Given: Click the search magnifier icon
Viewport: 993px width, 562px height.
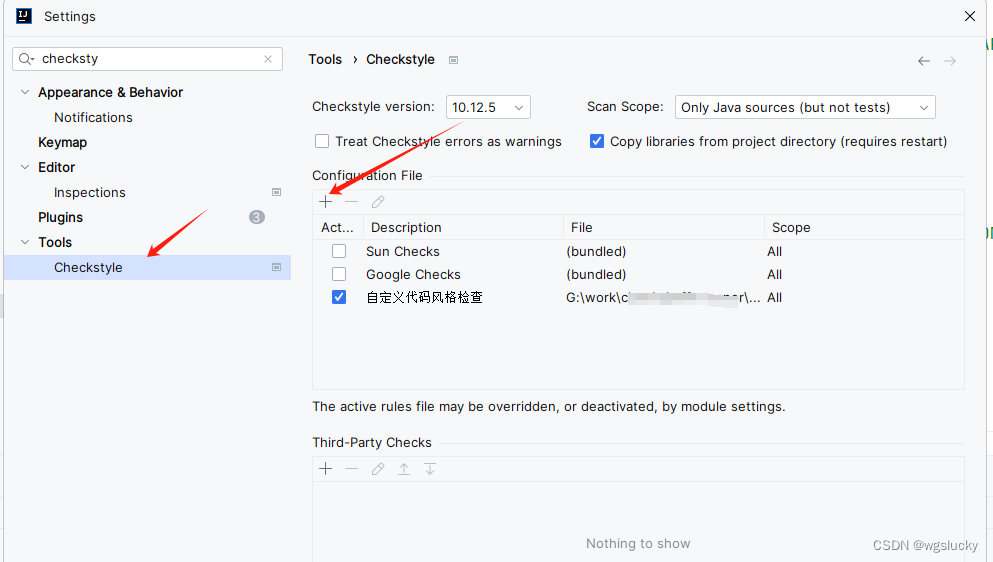Looking at the screenshot, I should click(26, 59).
